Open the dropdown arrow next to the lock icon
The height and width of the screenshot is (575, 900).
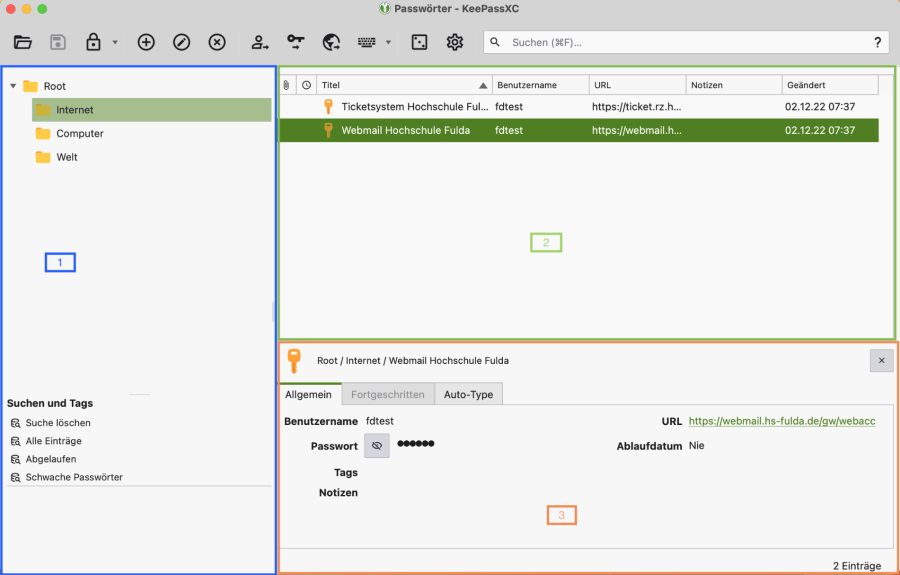(x=115, y=43)
